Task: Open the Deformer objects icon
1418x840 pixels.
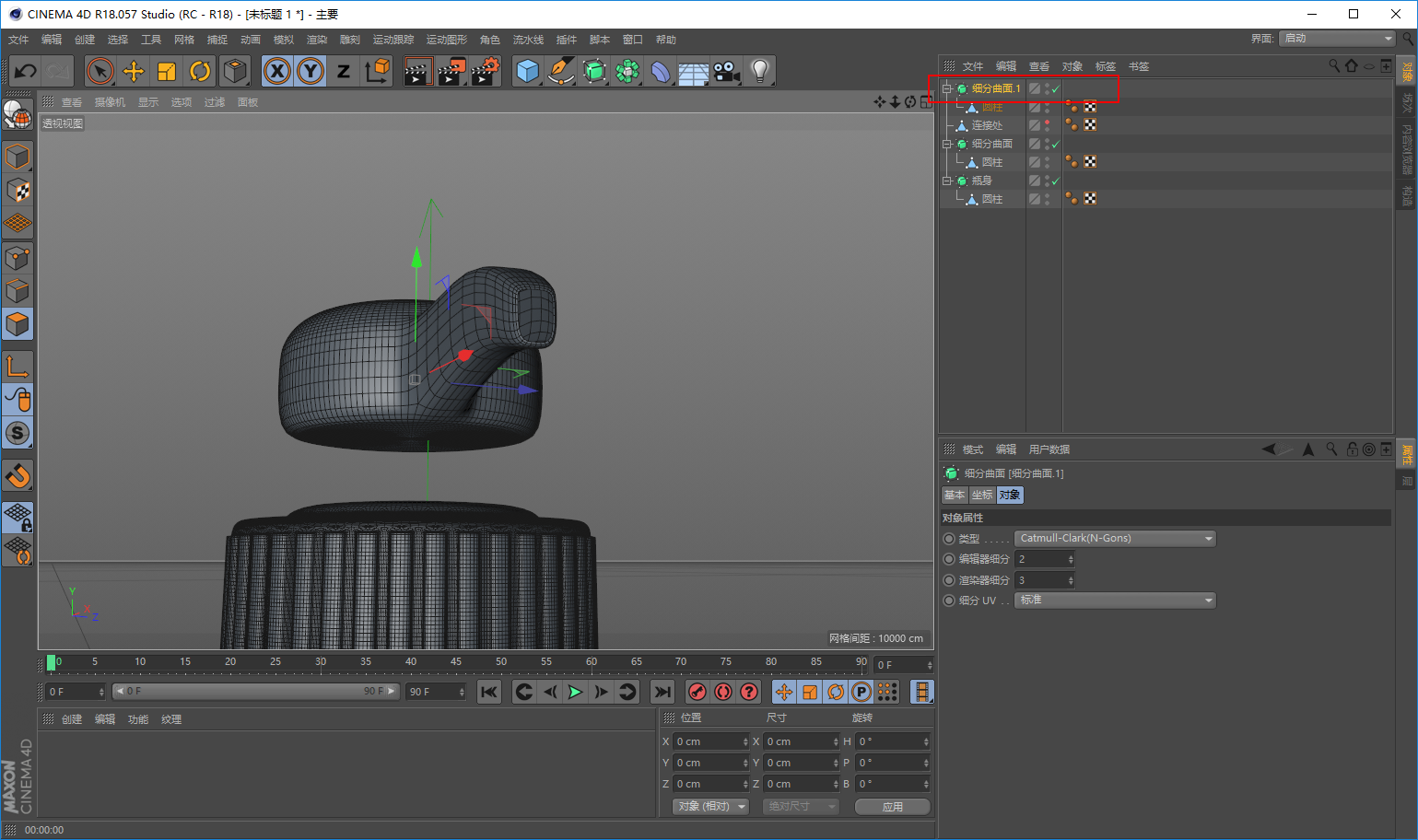Action: [661, 71]
